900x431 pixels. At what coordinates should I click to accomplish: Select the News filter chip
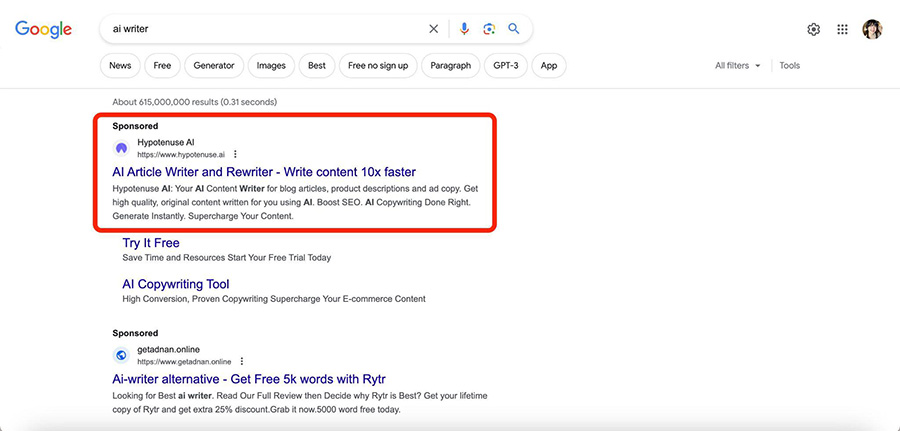(x=120, y=65)
